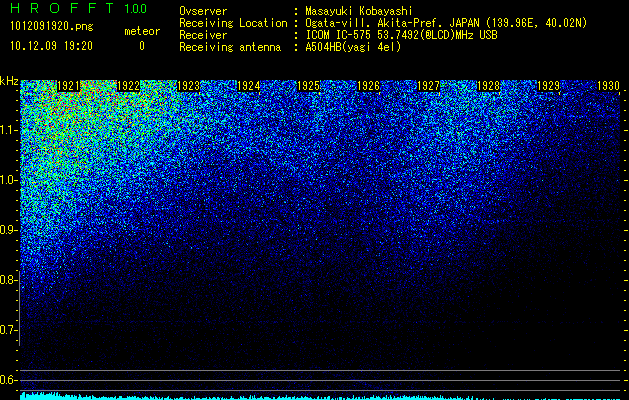The image size is (629, 400).
Task: Click the HROFFT title text
Action: [x=62, y=8]
